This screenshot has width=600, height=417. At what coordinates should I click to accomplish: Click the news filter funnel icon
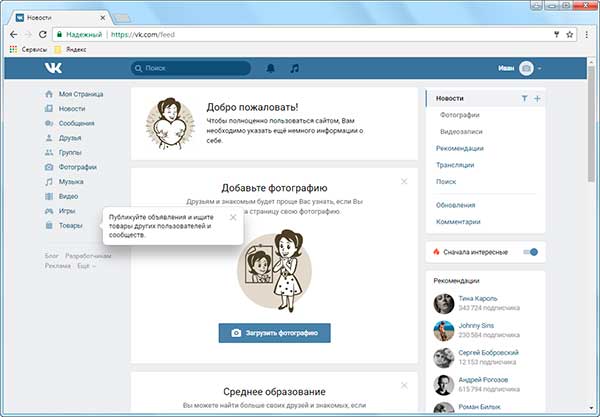coord(524,98)
